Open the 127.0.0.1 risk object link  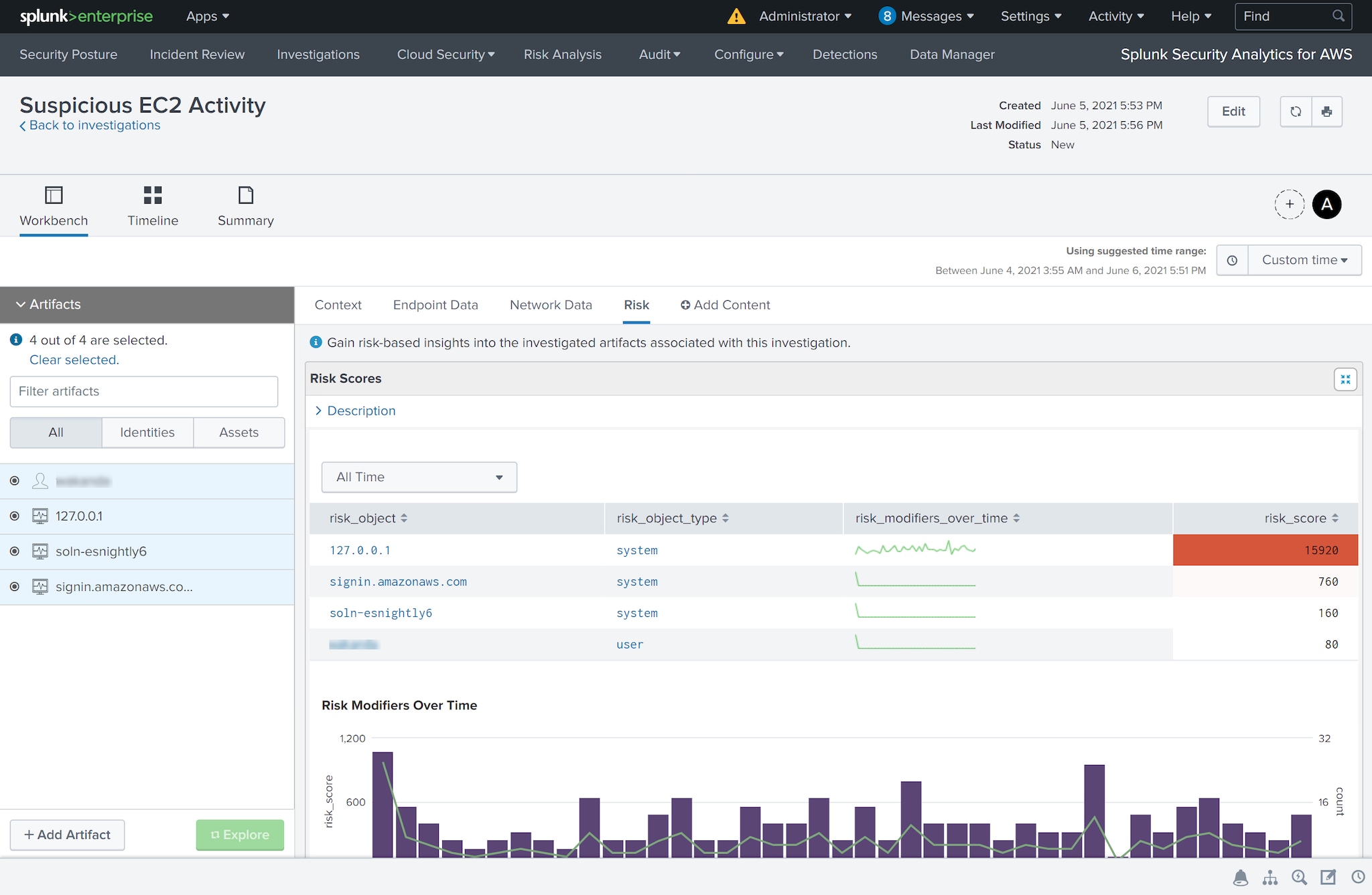click(360, 550)
